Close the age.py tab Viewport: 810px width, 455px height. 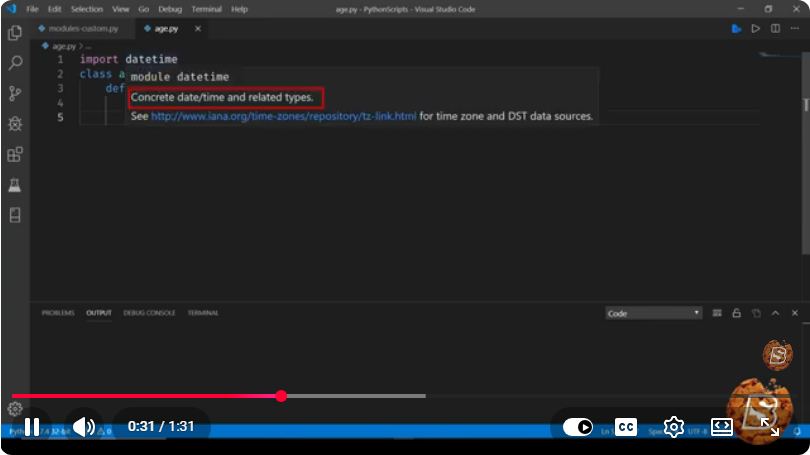[x=198, y=28]
